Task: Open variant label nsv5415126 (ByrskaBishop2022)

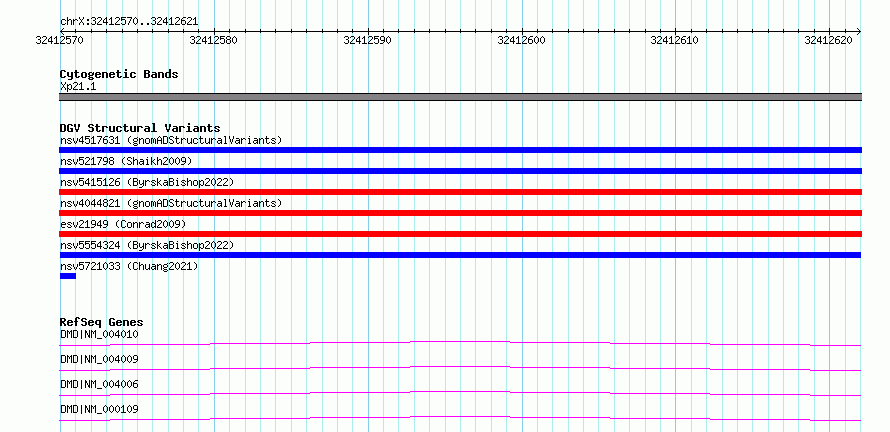Action: coord(147,182)
